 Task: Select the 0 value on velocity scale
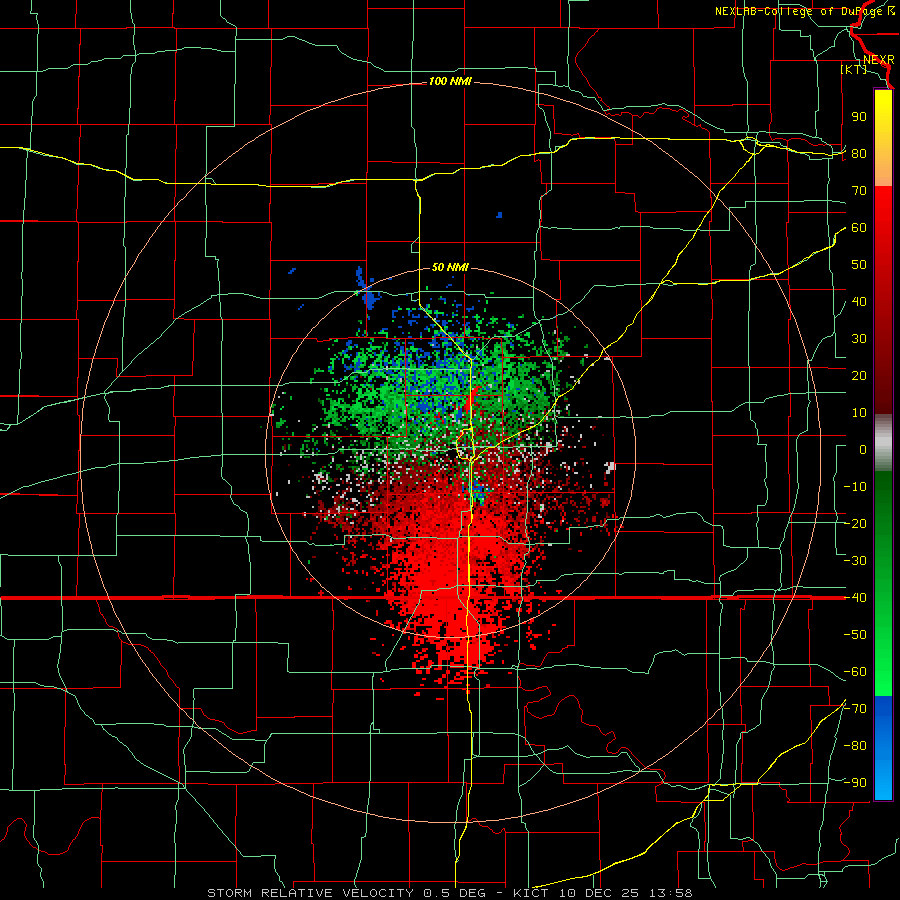click(863, 449)
